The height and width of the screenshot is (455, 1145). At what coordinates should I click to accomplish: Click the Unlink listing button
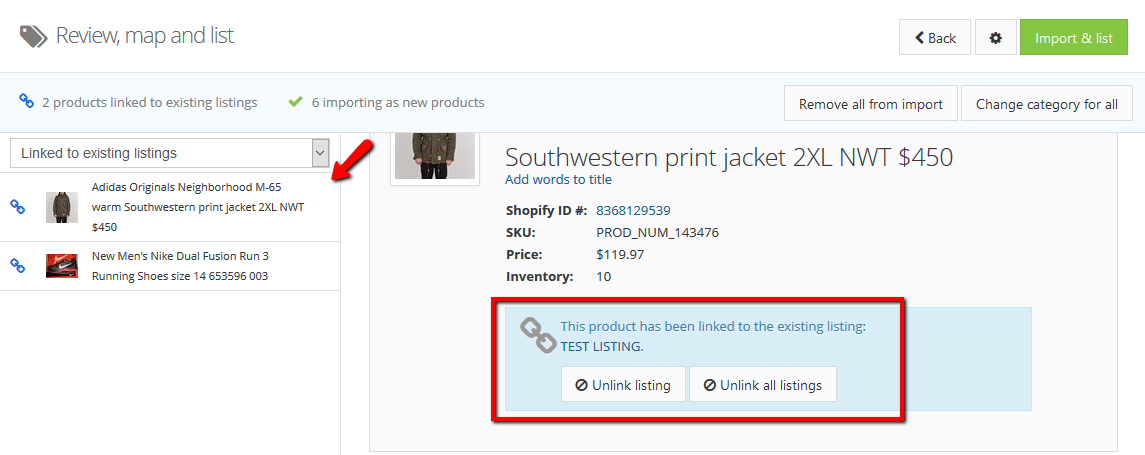coord(623,385)
